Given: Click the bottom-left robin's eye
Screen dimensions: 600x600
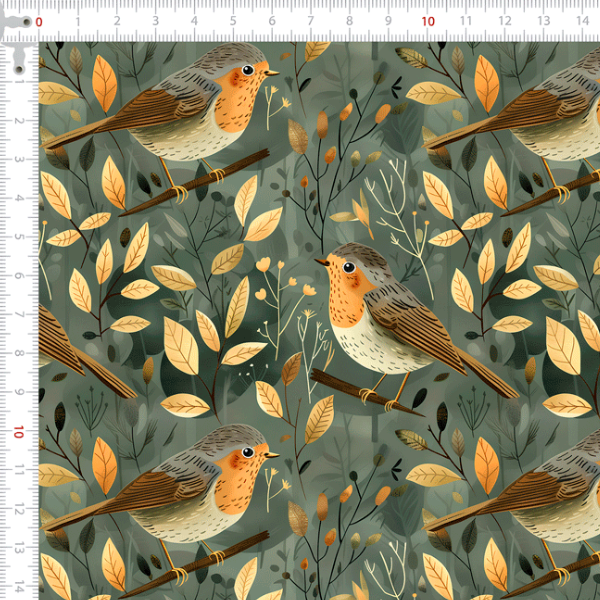Looking at the screenshot, I should tap(247, 452).
